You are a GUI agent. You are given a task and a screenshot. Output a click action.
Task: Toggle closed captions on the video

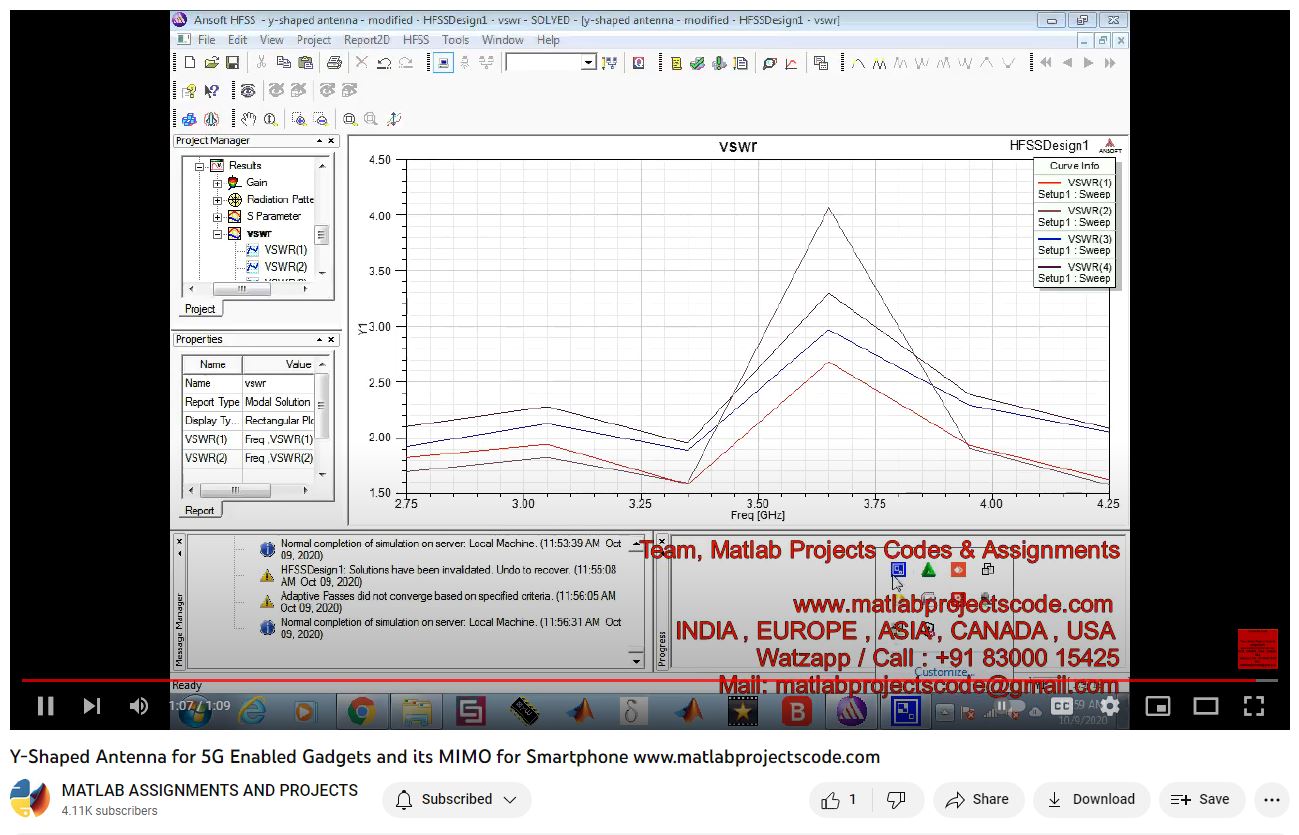click(x=1062, y=706)
